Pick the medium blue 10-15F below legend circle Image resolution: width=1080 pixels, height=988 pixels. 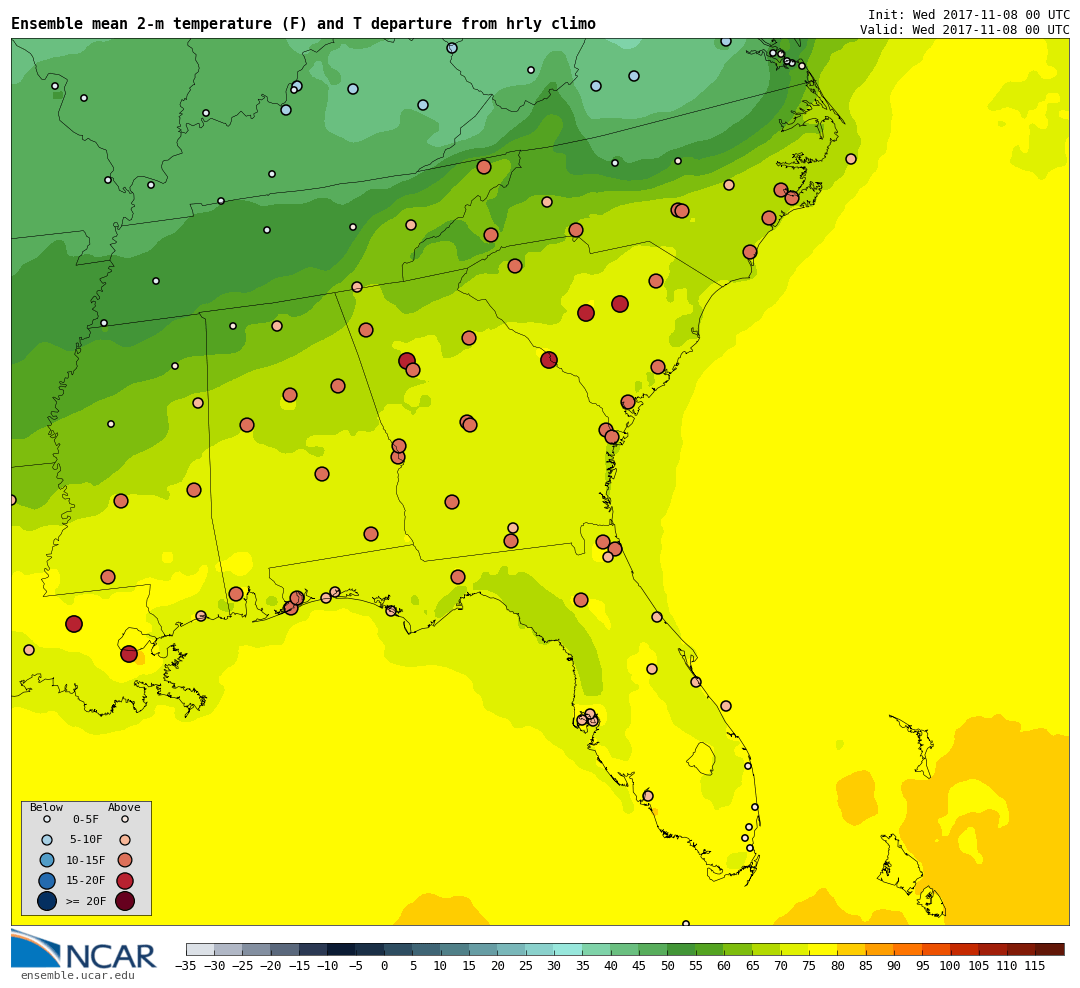[x=47, y=860]
